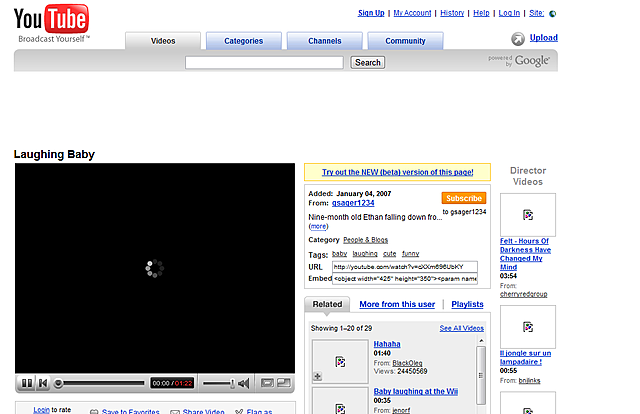Click the Upload link

[x=544, y=38]
